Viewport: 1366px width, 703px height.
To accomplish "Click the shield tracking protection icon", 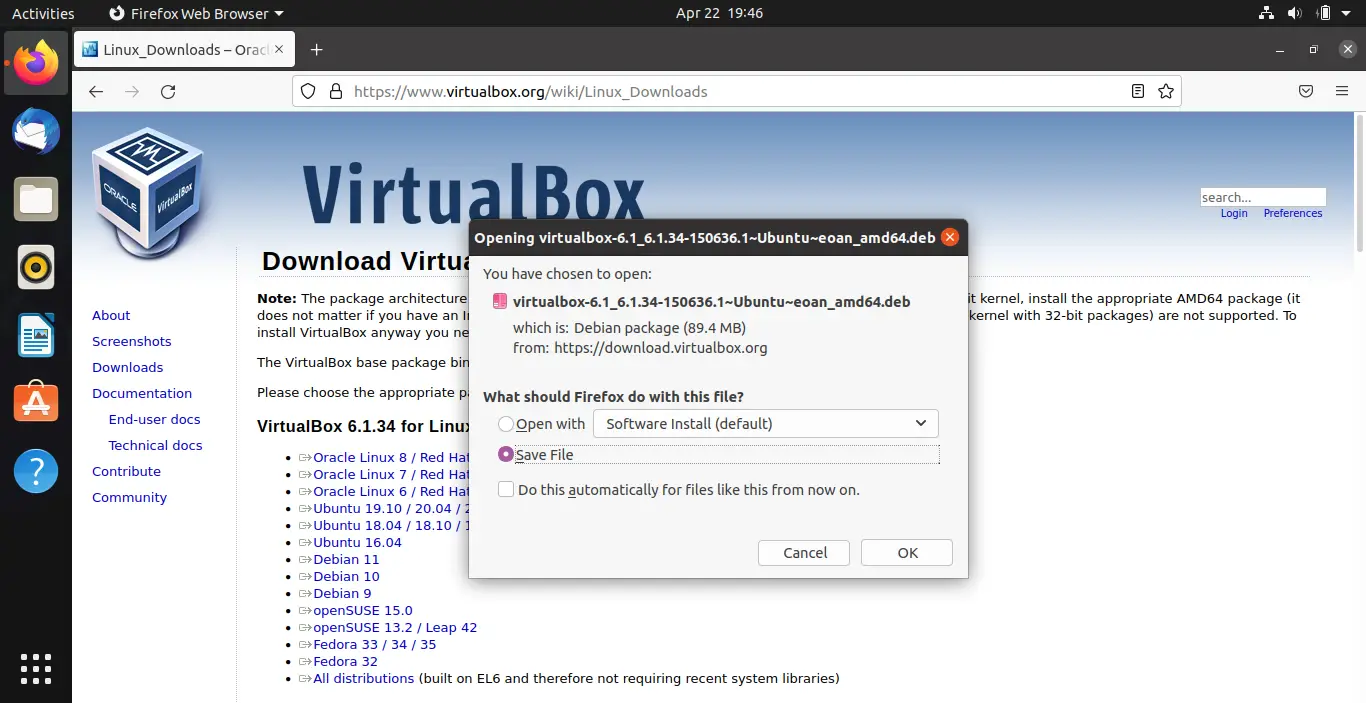I will [308, 91].
